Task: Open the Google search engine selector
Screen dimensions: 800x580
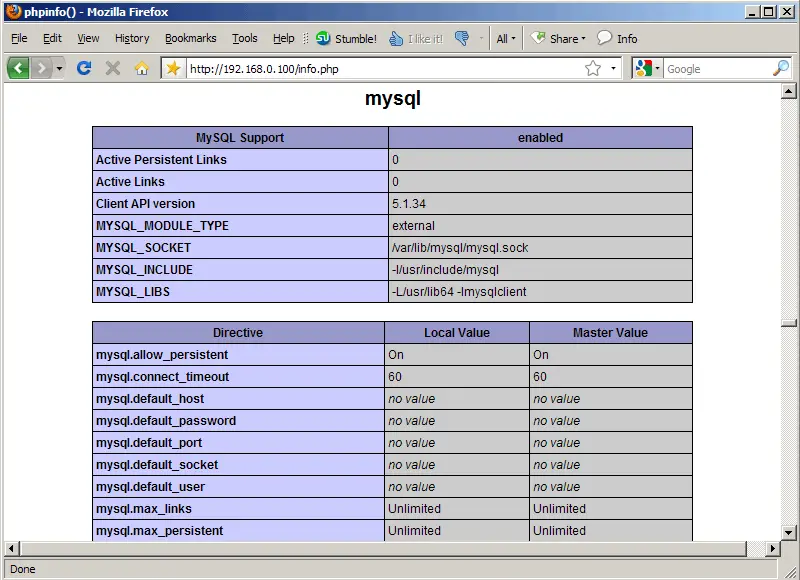Action: point(646,68)
